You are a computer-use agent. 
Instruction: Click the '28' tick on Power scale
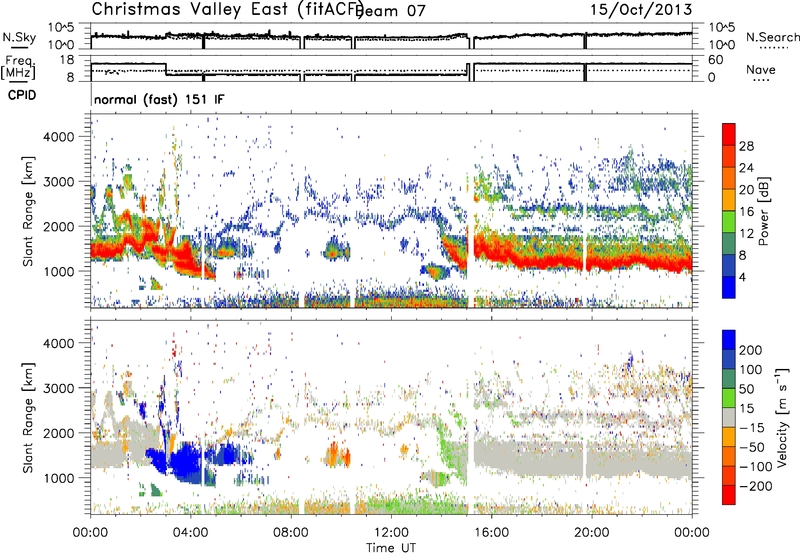tap(746, 146)
